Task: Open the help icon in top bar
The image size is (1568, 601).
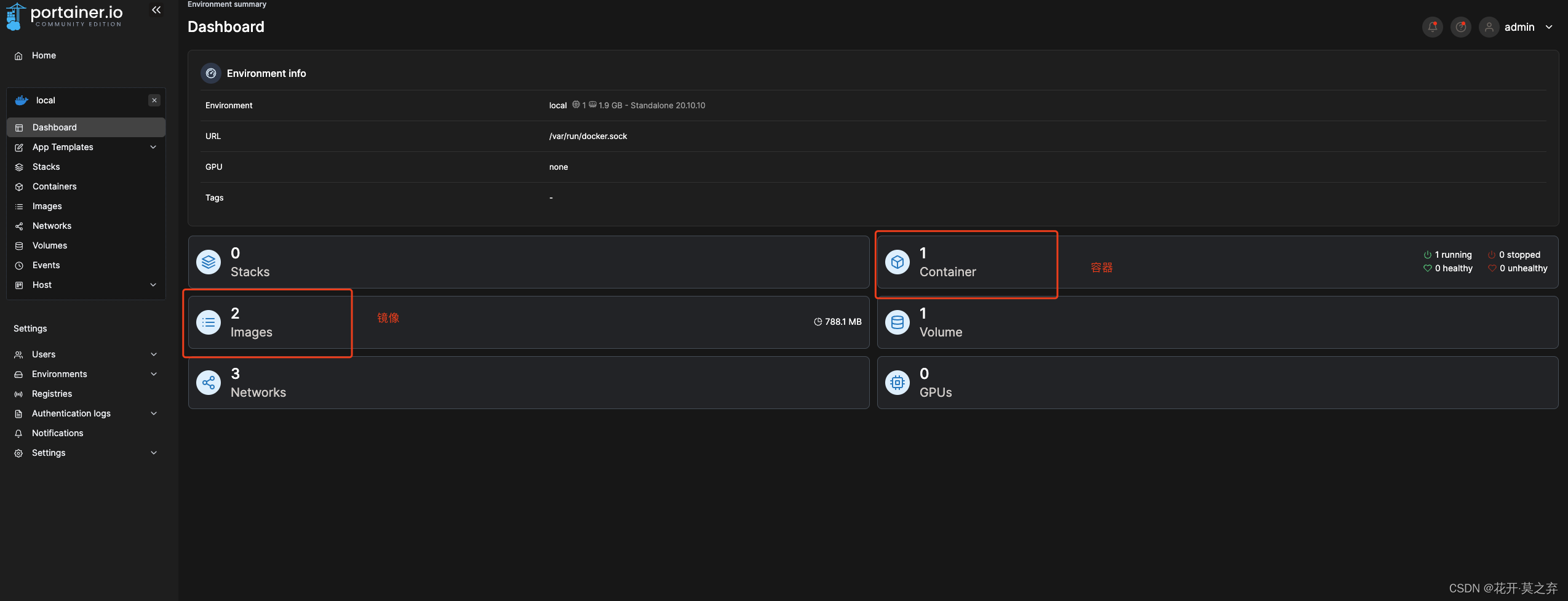Action: click(1460, 27)
